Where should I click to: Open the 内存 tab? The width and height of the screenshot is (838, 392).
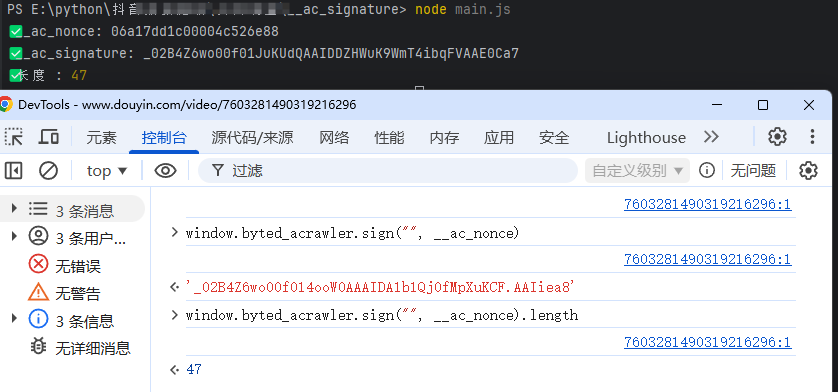tap(444, 137)
